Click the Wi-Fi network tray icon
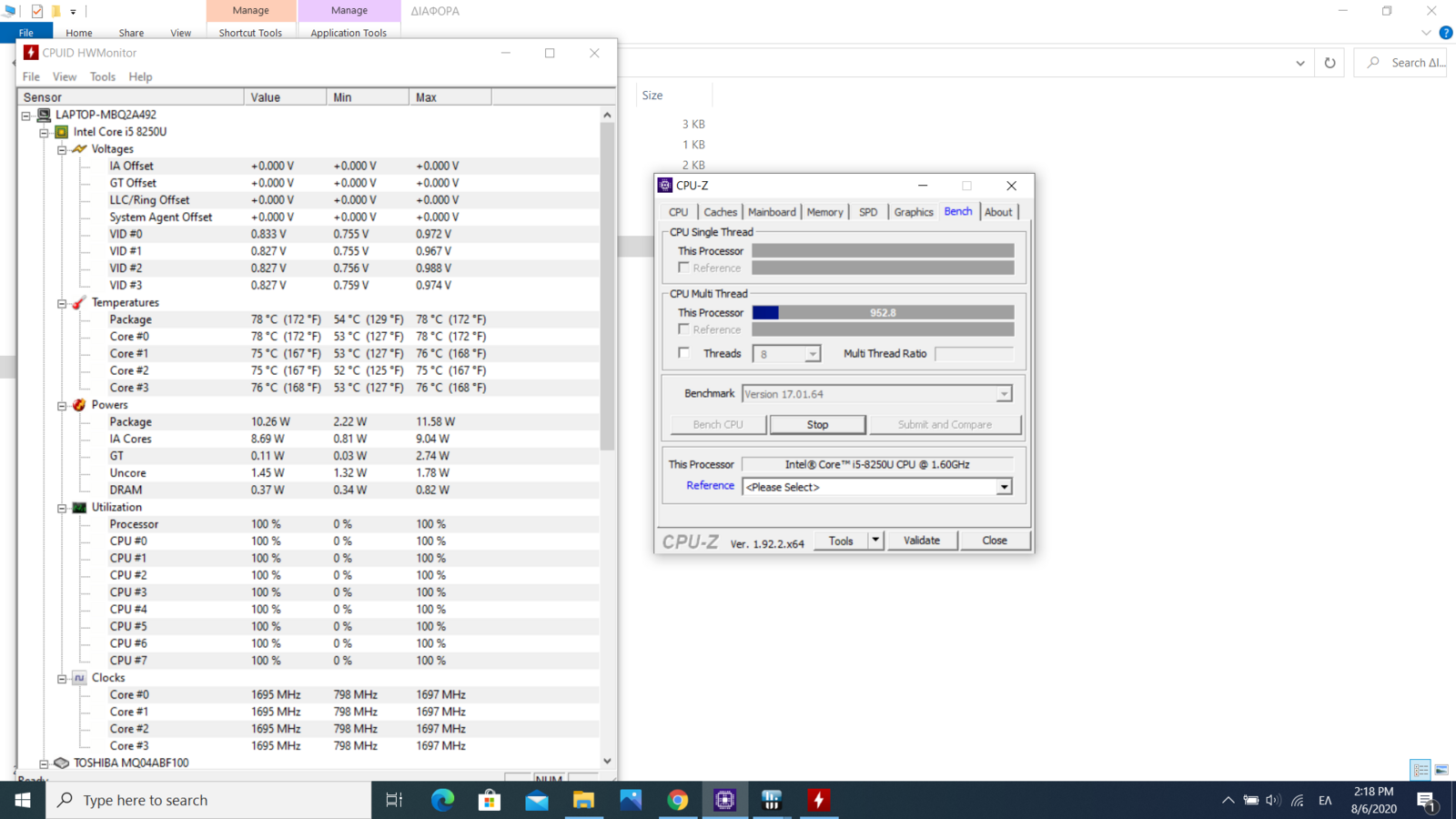This screenshot has width=1456, height=819. pyautogui.click(x=1297, y=801)
